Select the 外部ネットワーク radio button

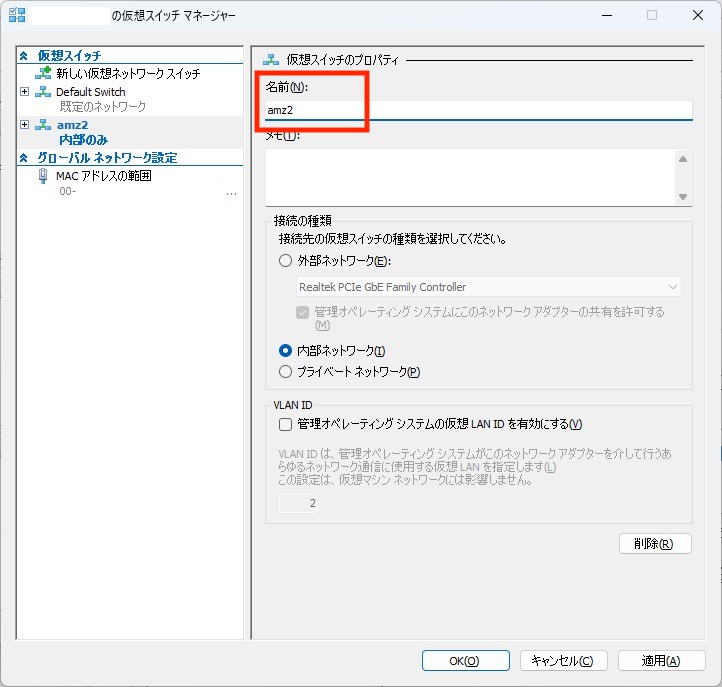pyautogui.click(x=286, y=261)
